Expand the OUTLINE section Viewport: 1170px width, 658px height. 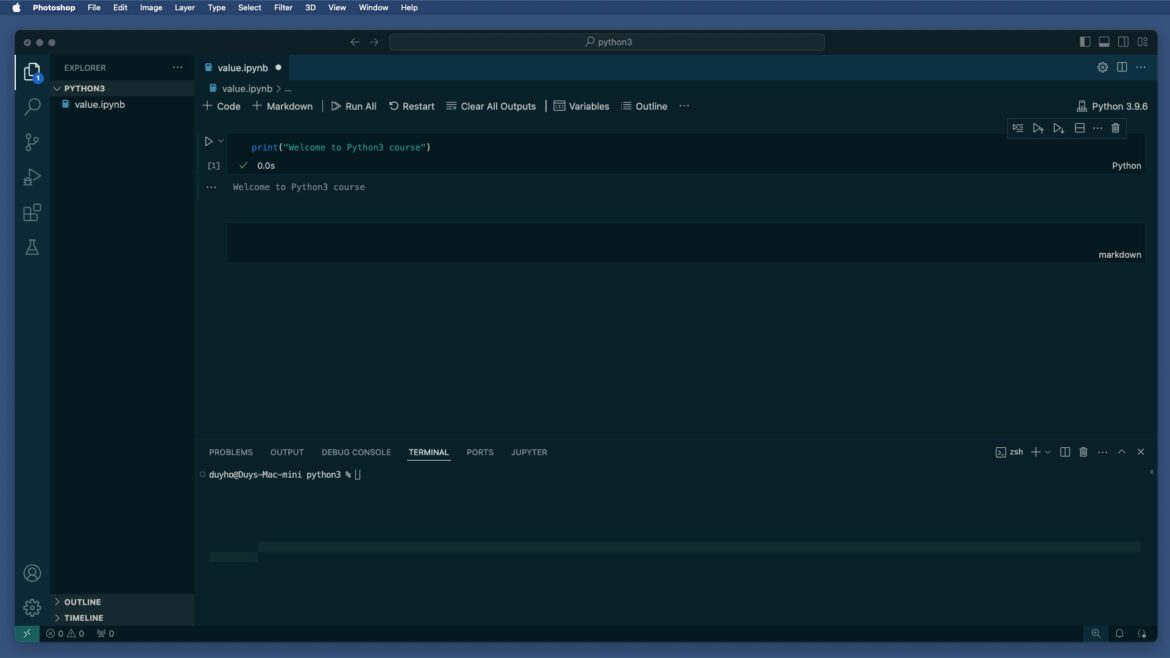pyautogui.click(x=82, y=602)
